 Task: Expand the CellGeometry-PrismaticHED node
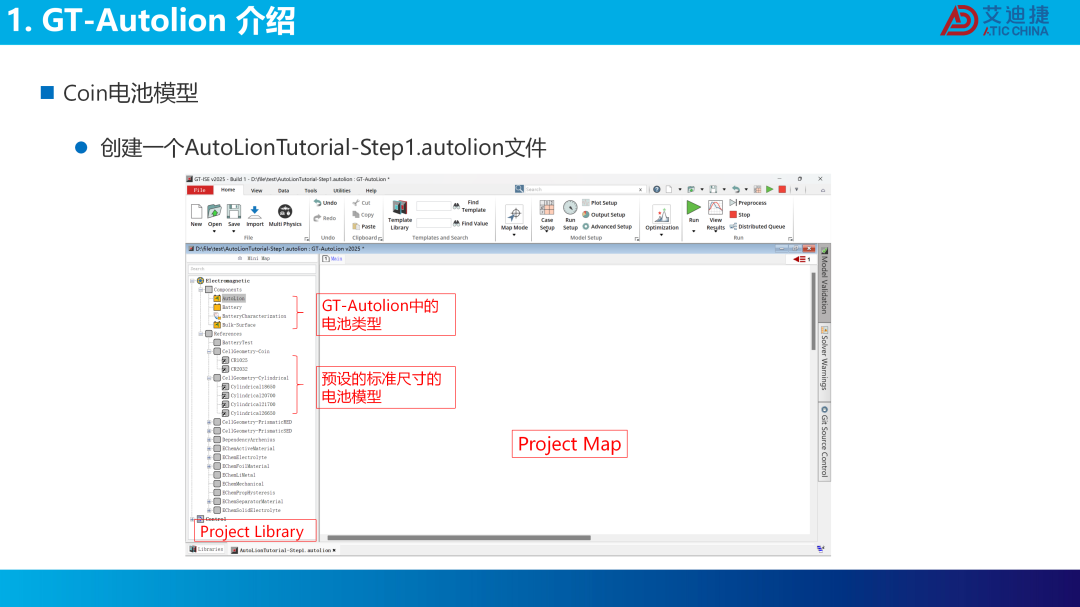pyautogui.click(x=209, y=422)
